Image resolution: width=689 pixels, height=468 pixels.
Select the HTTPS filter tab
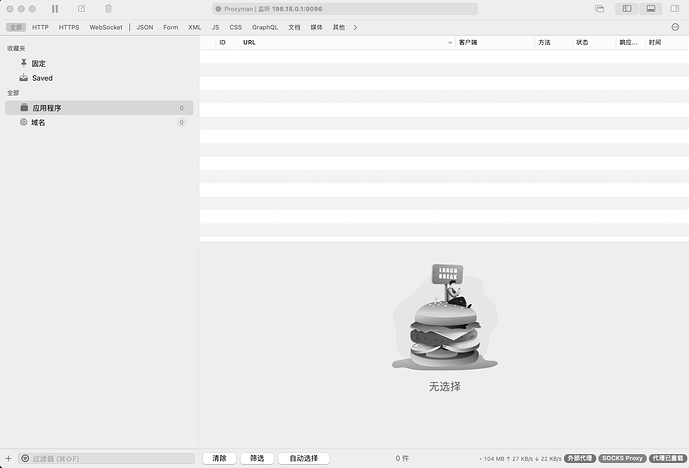(x=69, y=27)
